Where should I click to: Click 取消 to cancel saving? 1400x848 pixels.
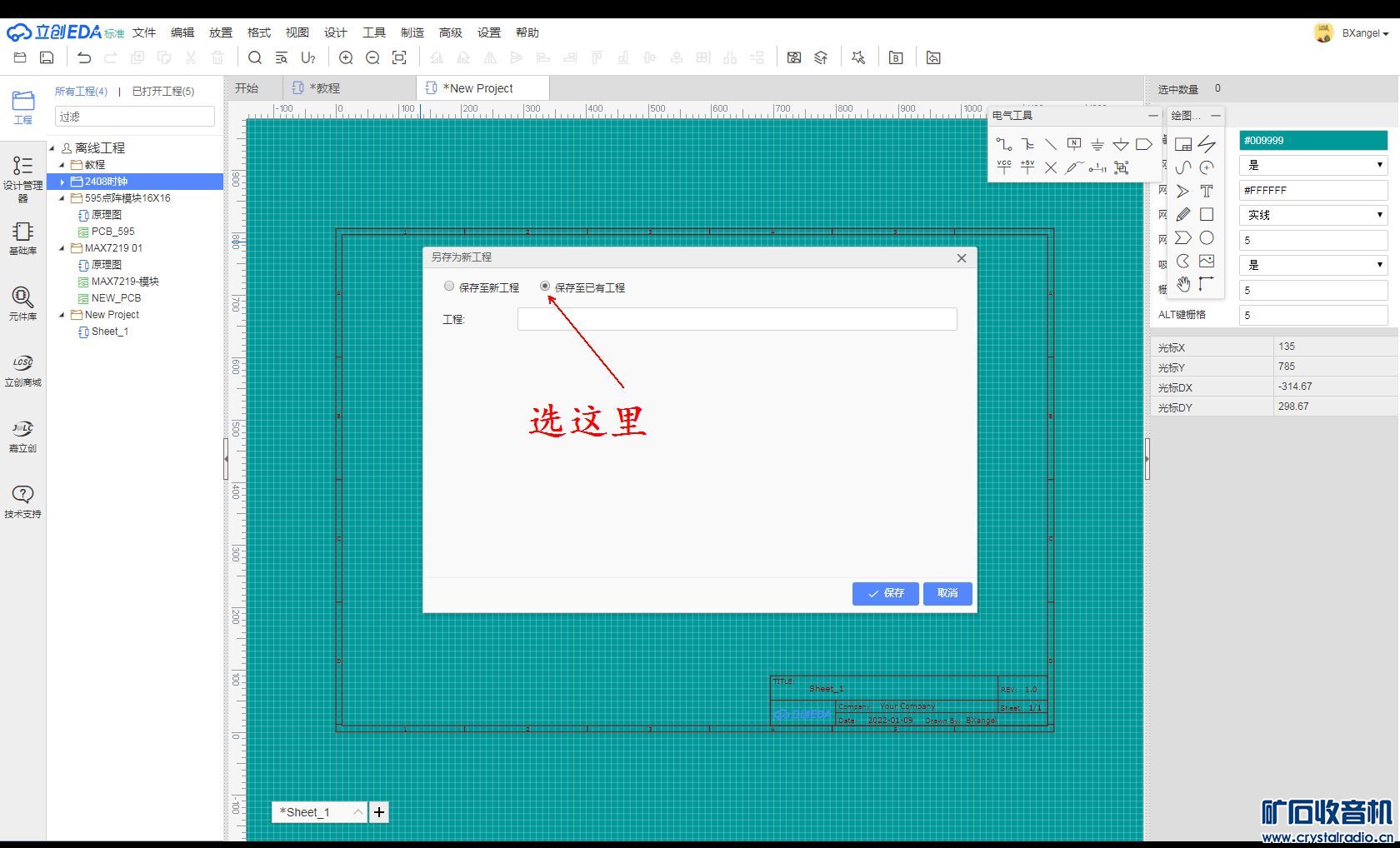coord(947,593)
